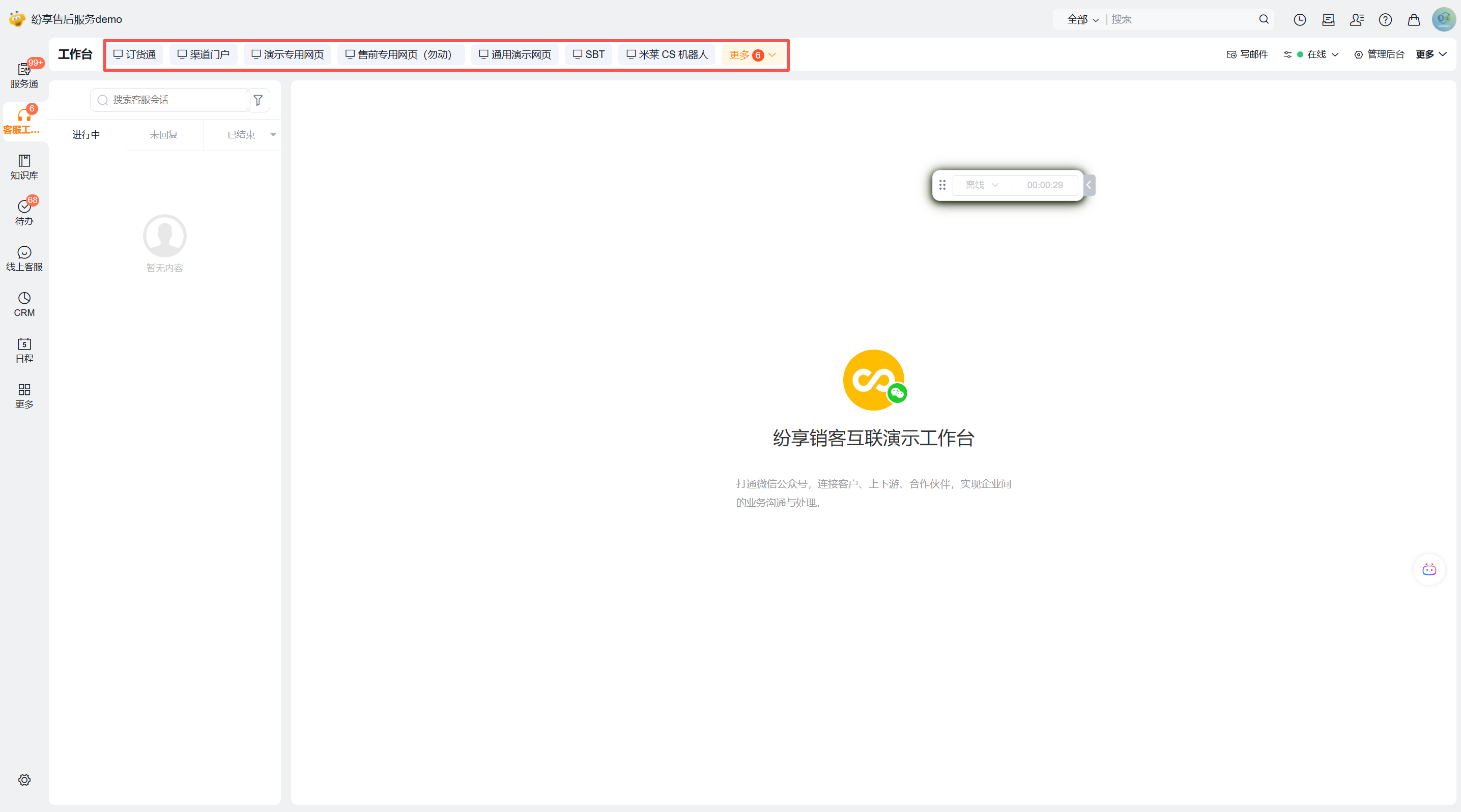Open the settings gear at bottom left

coord(24,779)
